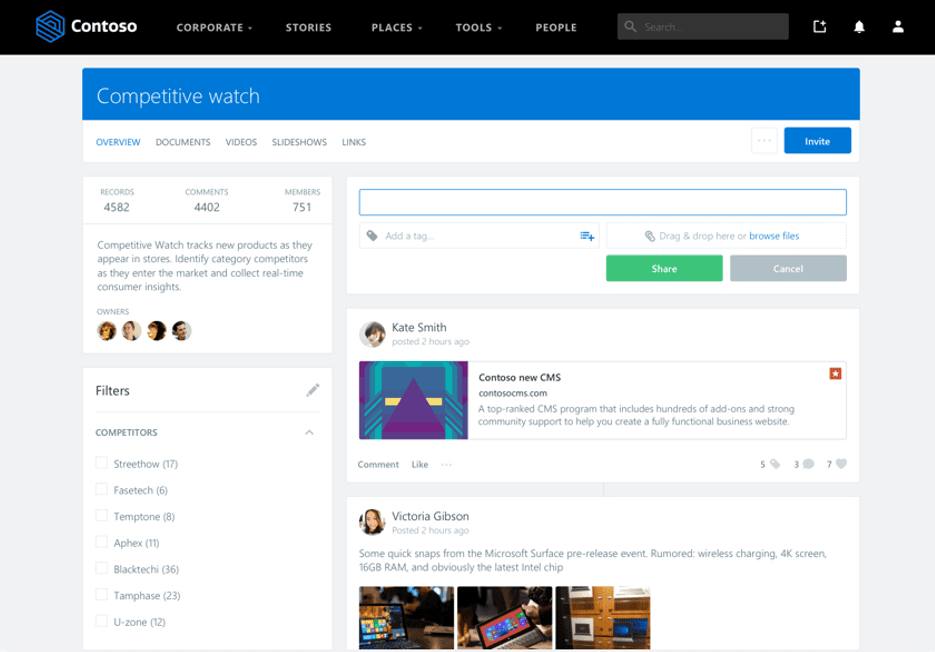This screenshot has width=935, height=652.
Task: Click the comment bubble count icon
Action: [x=808, y=464]
